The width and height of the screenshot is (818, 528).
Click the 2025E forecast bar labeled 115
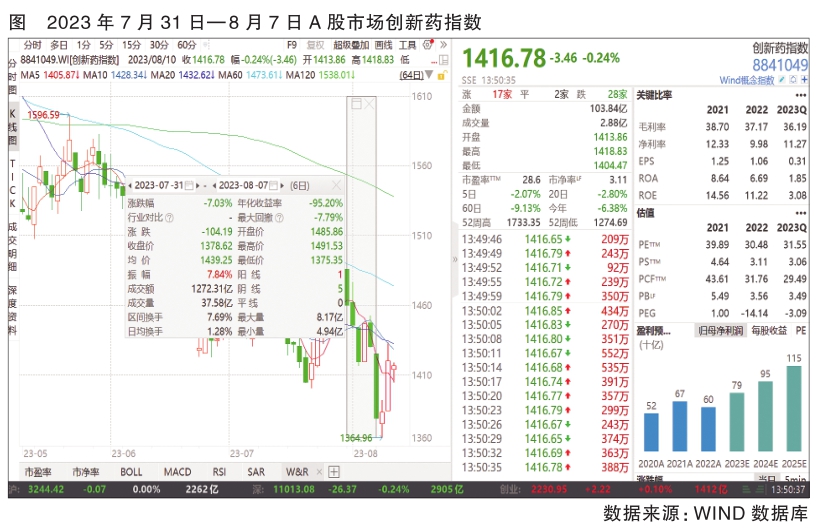coord(793,409)
